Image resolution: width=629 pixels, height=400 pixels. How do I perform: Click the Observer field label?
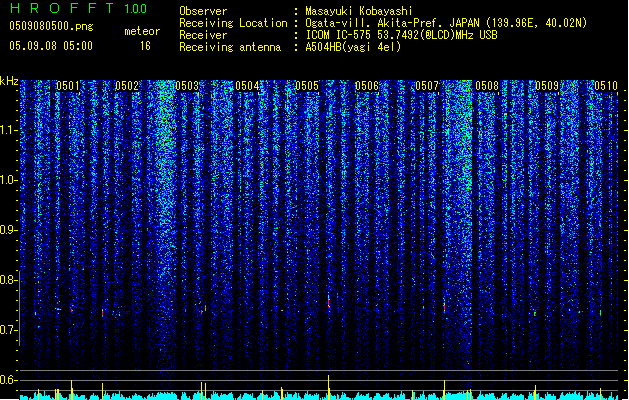[x=203, y=11]
